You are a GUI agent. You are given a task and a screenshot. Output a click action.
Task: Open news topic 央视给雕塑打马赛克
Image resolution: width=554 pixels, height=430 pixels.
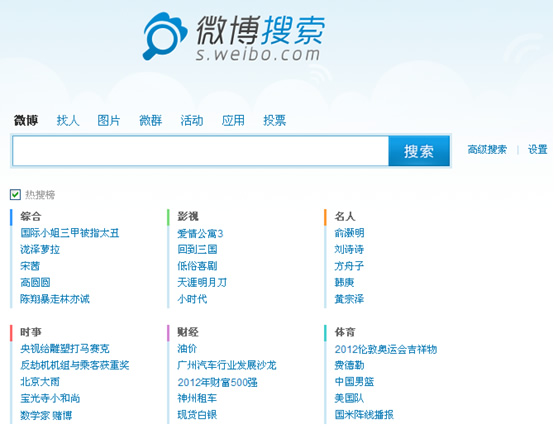point(65,349)
